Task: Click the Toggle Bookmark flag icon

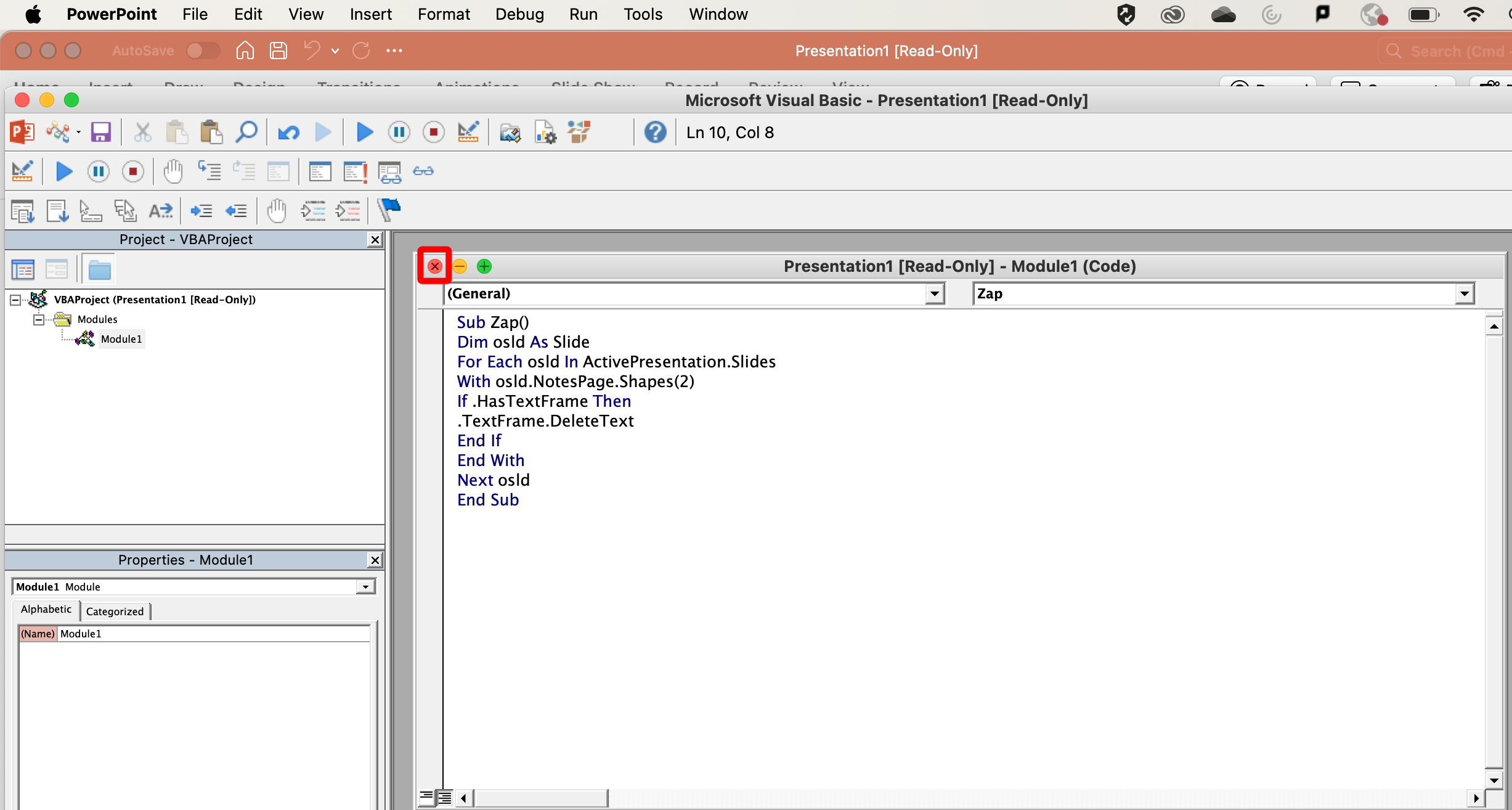Action: pos(389,210)
